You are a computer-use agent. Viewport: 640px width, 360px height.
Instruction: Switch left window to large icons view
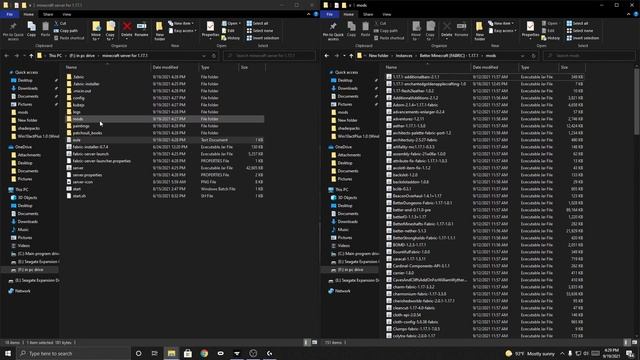tap(314, 342)
